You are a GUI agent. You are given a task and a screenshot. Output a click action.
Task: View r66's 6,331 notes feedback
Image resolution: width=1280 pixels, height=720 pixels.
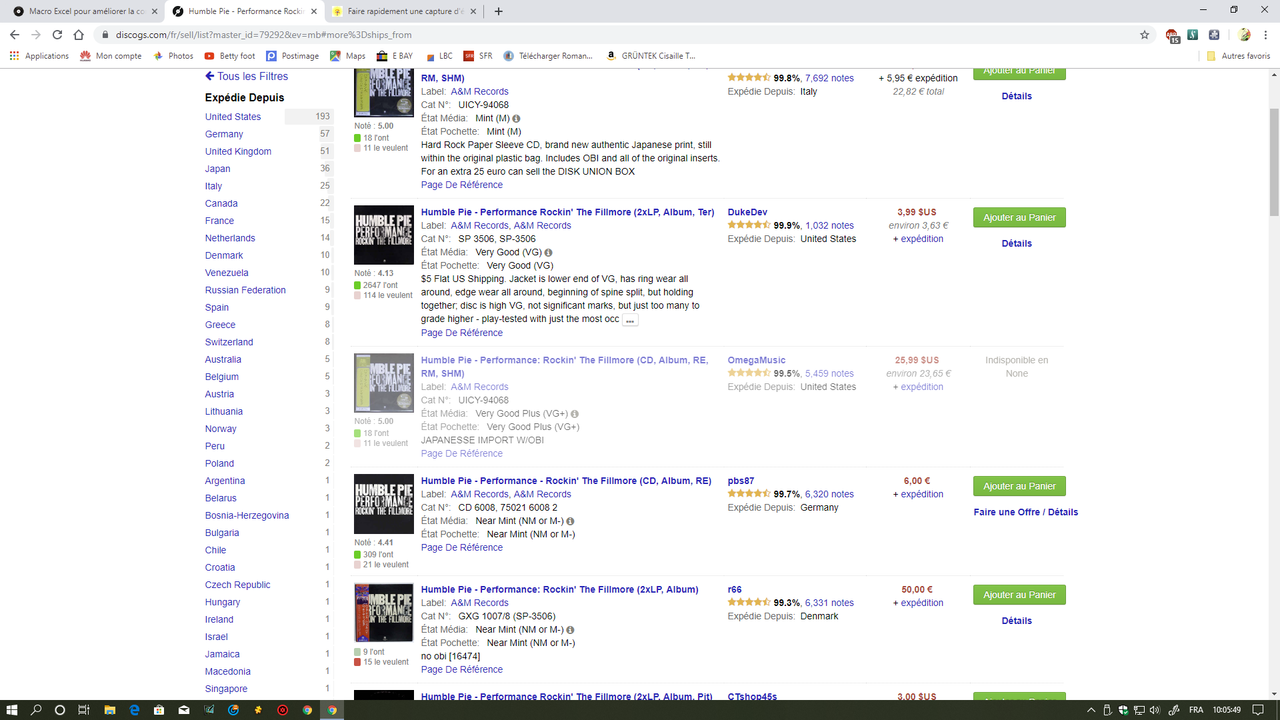(829, 603)
